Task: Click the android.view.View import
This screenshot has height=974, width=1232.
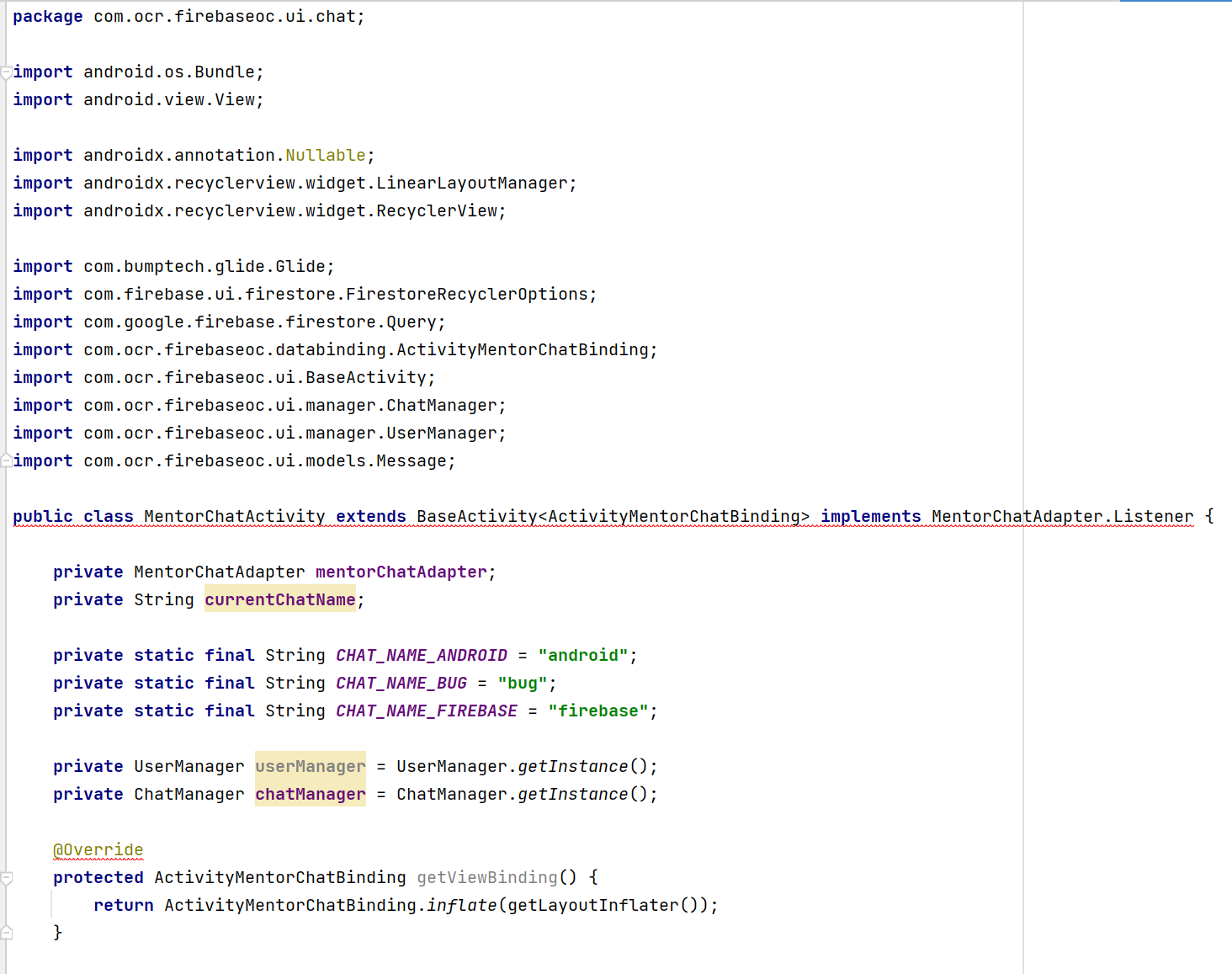Action: [139, 100]
